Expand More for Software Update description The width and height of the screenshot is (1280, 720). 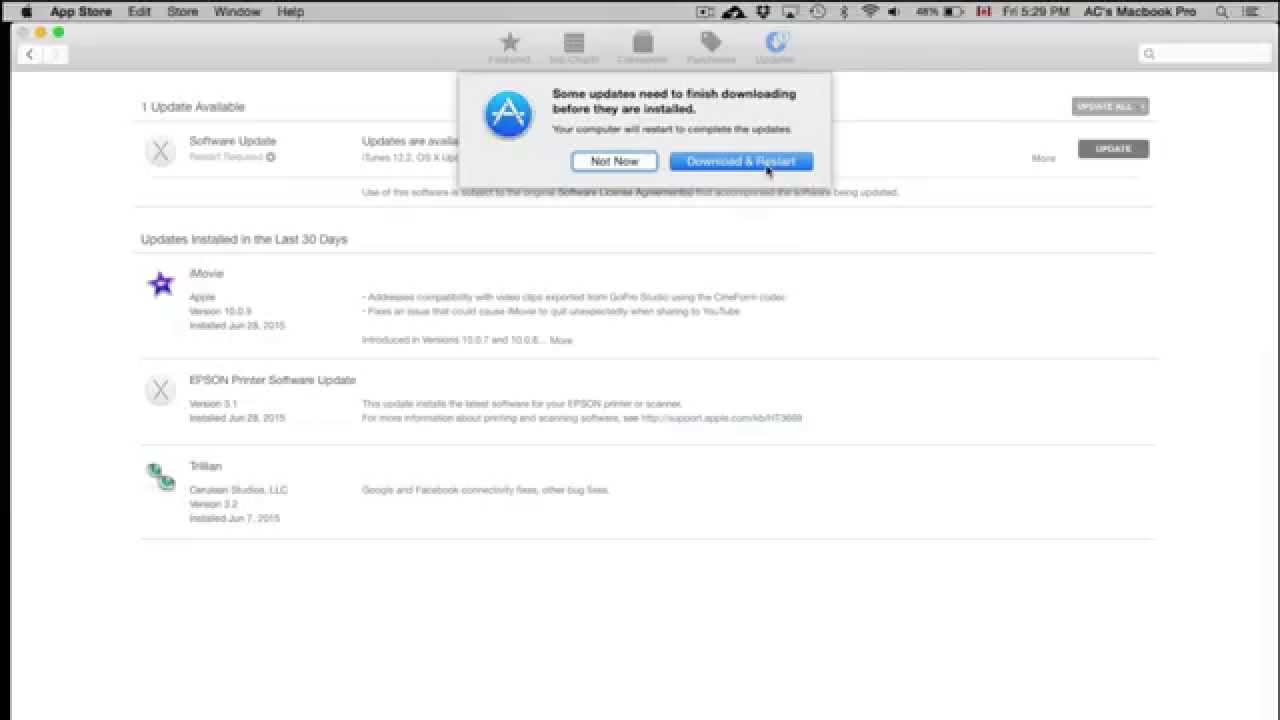(1043, 158)
